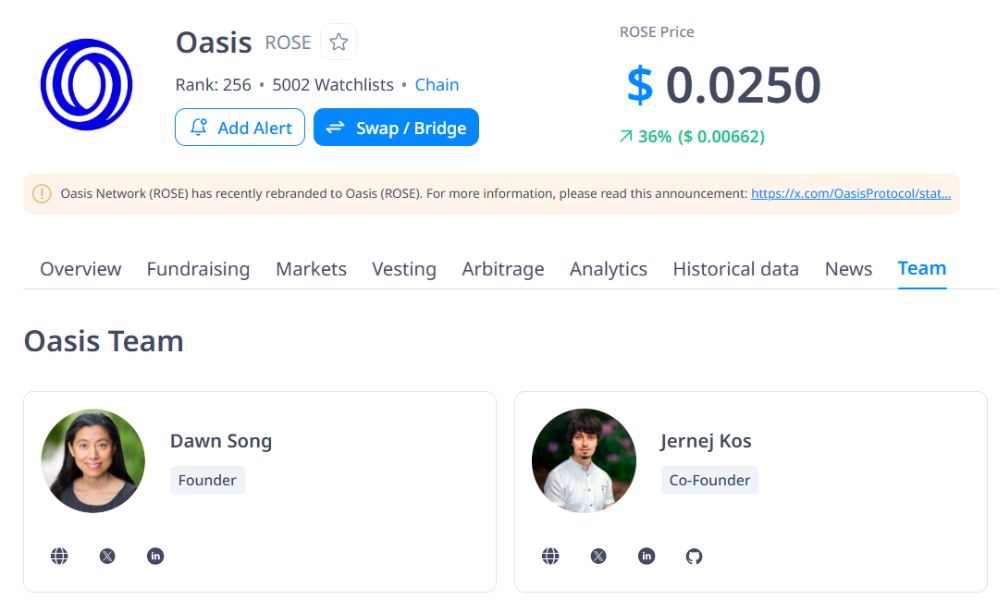Open the Historical data tab
The width and height of the screenshot is (1000, 600).
point(736,269)
